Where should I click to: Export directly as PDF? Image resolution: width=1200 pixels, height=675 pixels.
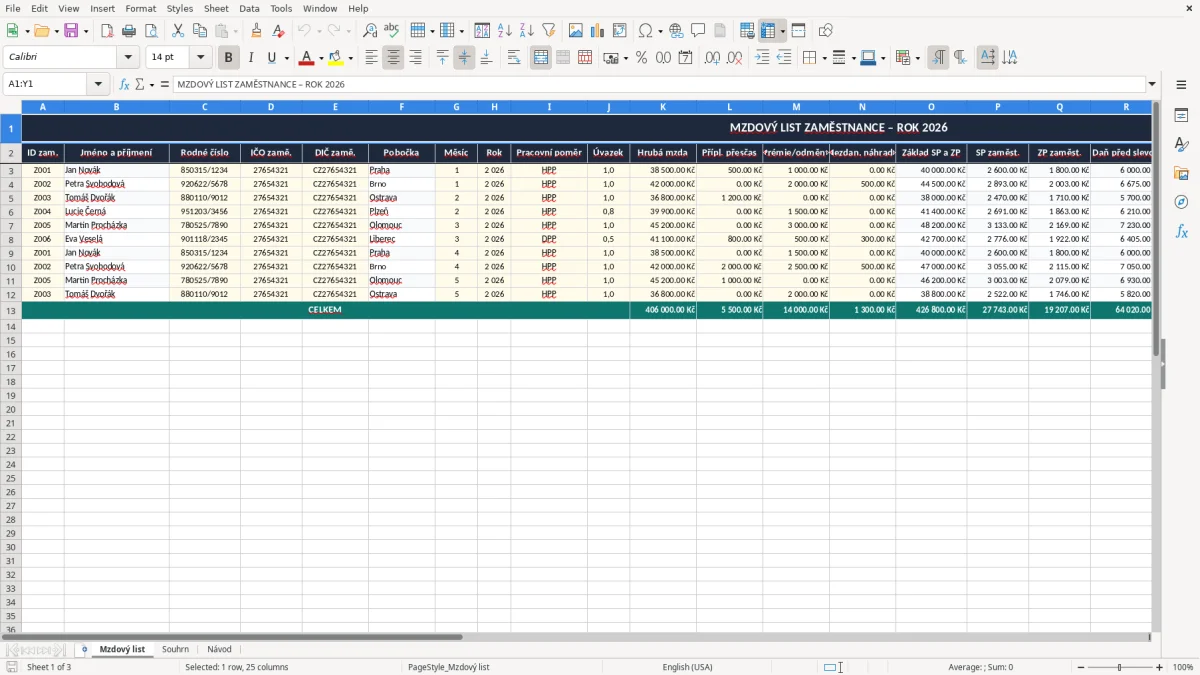(107, 31)
